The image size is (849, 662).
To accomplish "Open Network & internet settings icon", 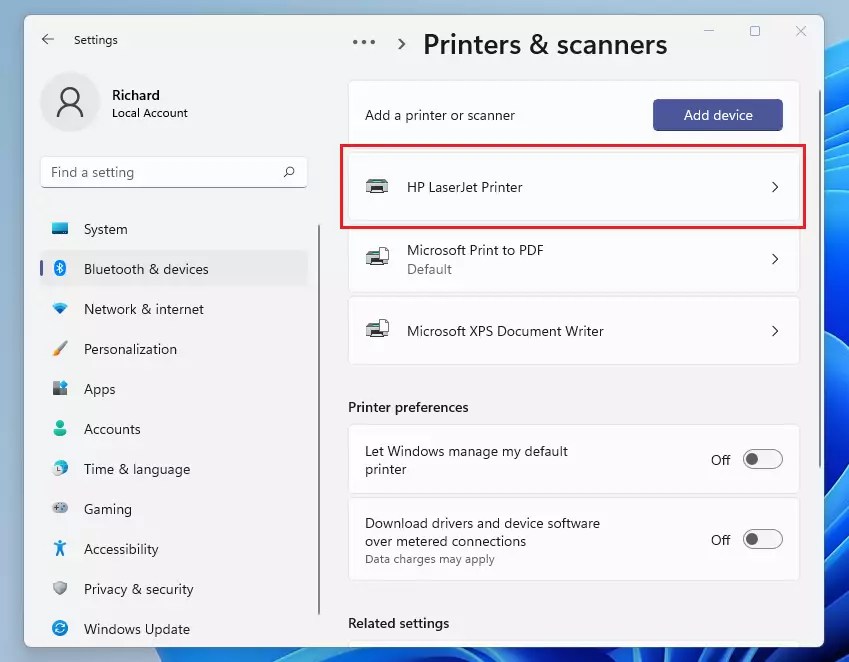I will click(60, 309).
